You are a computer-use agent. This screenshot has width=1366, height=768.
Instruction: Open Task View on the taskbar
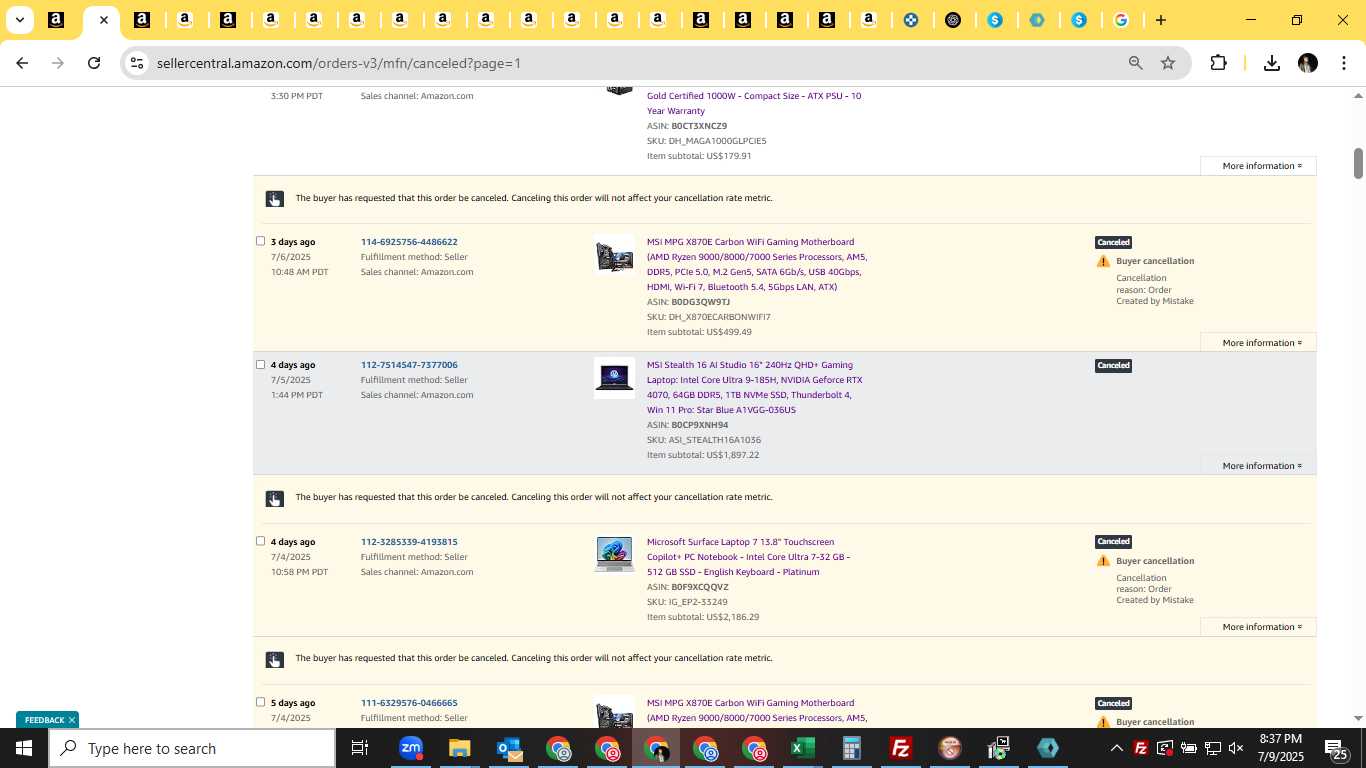[x=360, y=748]
